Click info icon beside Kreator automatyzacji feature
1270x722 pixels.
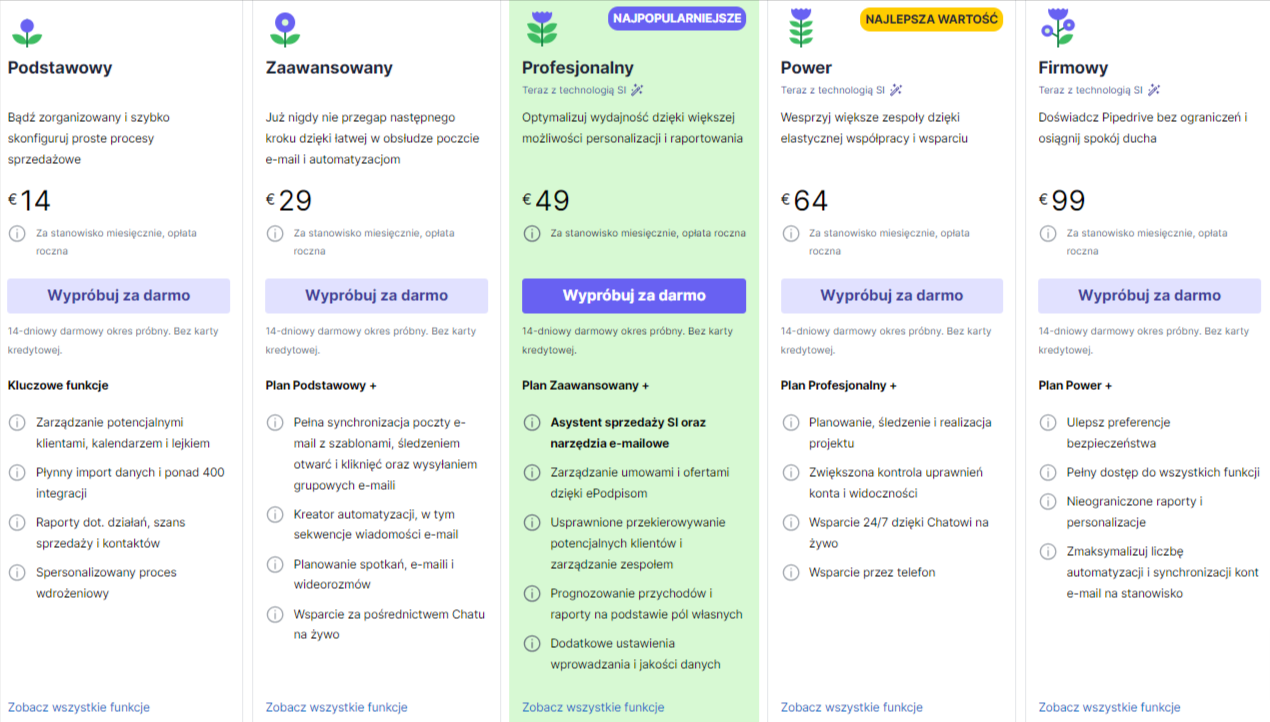[x=275, y=514]
